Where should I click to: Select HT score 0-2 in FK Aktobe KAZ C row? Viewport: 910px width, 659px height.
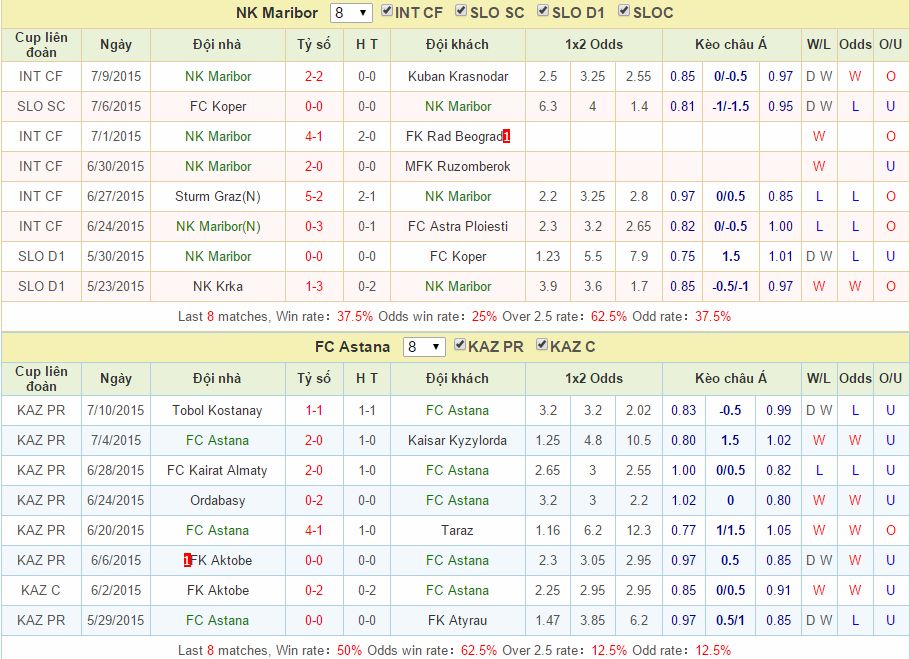coord(367,591)
